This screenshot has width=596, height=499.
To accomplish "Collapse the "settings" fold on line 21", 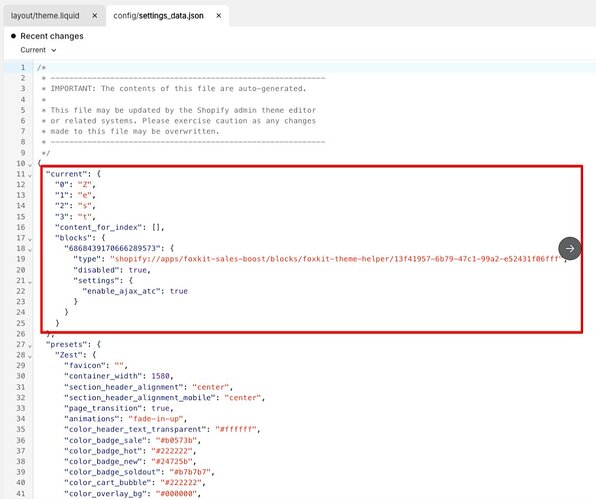I will (x=30, y=282).
